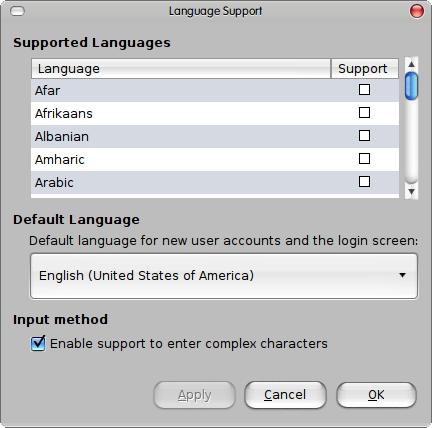Image resolution: width=432 pixels, height=428 pixels.
Task: Tick the Albanian support box
Action: 364,136
